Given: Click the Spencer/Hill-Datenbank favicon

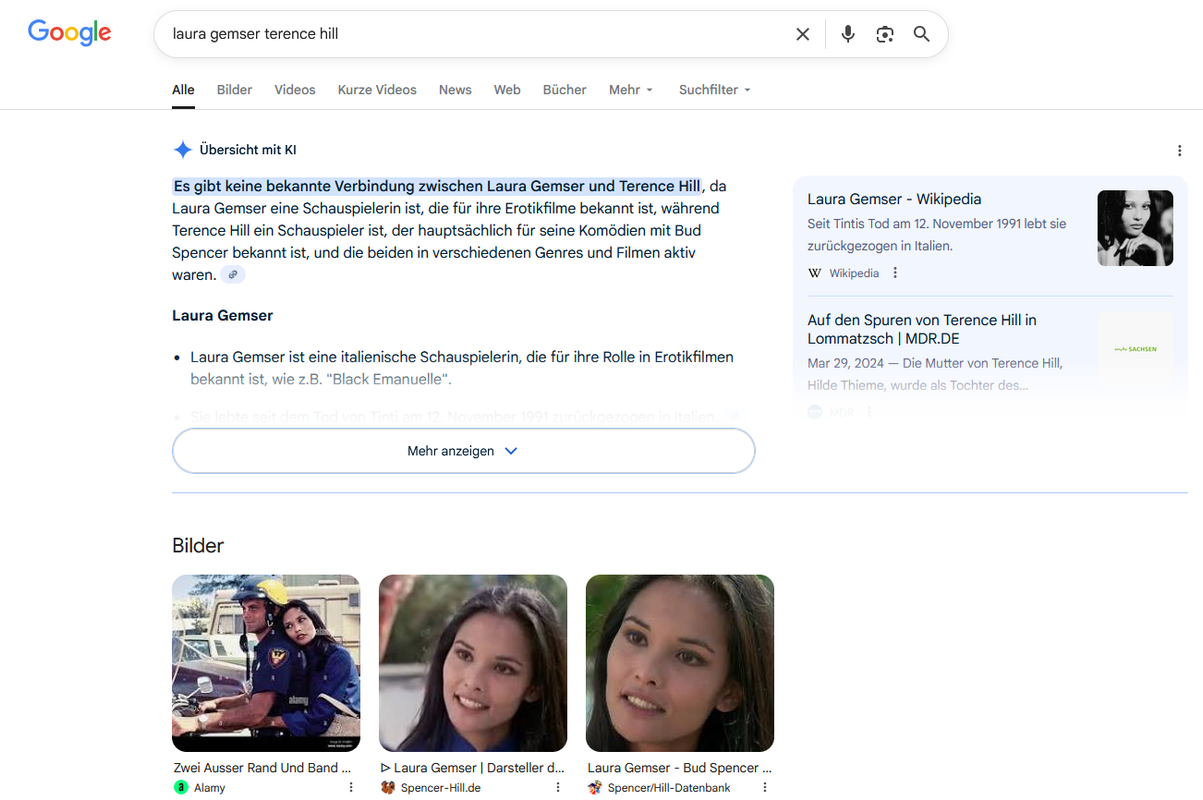Looking at the screenshot, I should (x=595, y=788).
